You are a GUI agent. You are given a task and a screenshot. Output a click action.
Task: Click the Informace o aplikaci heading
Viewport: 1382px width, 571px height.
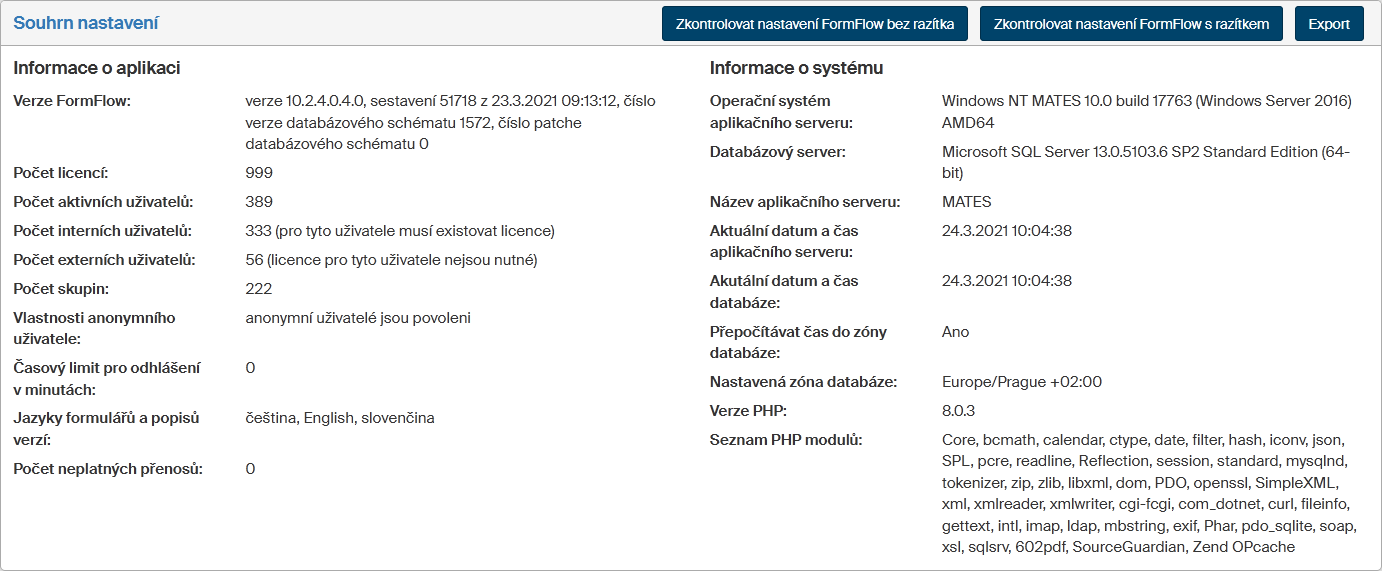click(x=97, y=68)
